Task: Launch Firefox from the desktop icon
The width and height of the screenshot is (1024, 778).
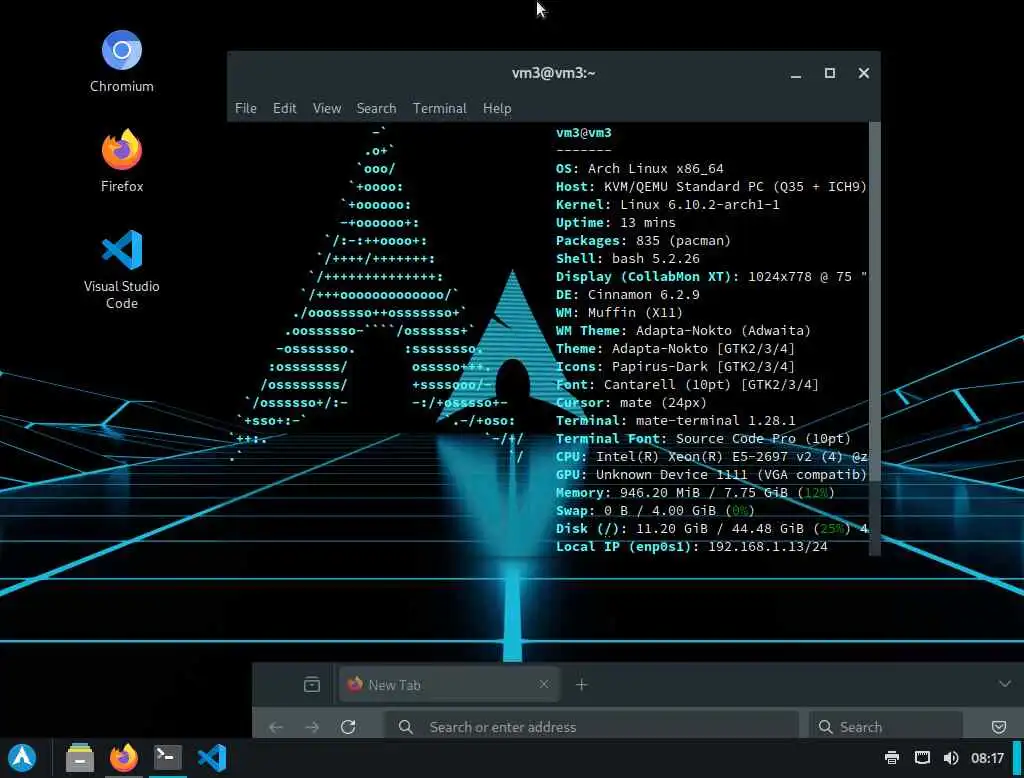Action: [121, 161]
